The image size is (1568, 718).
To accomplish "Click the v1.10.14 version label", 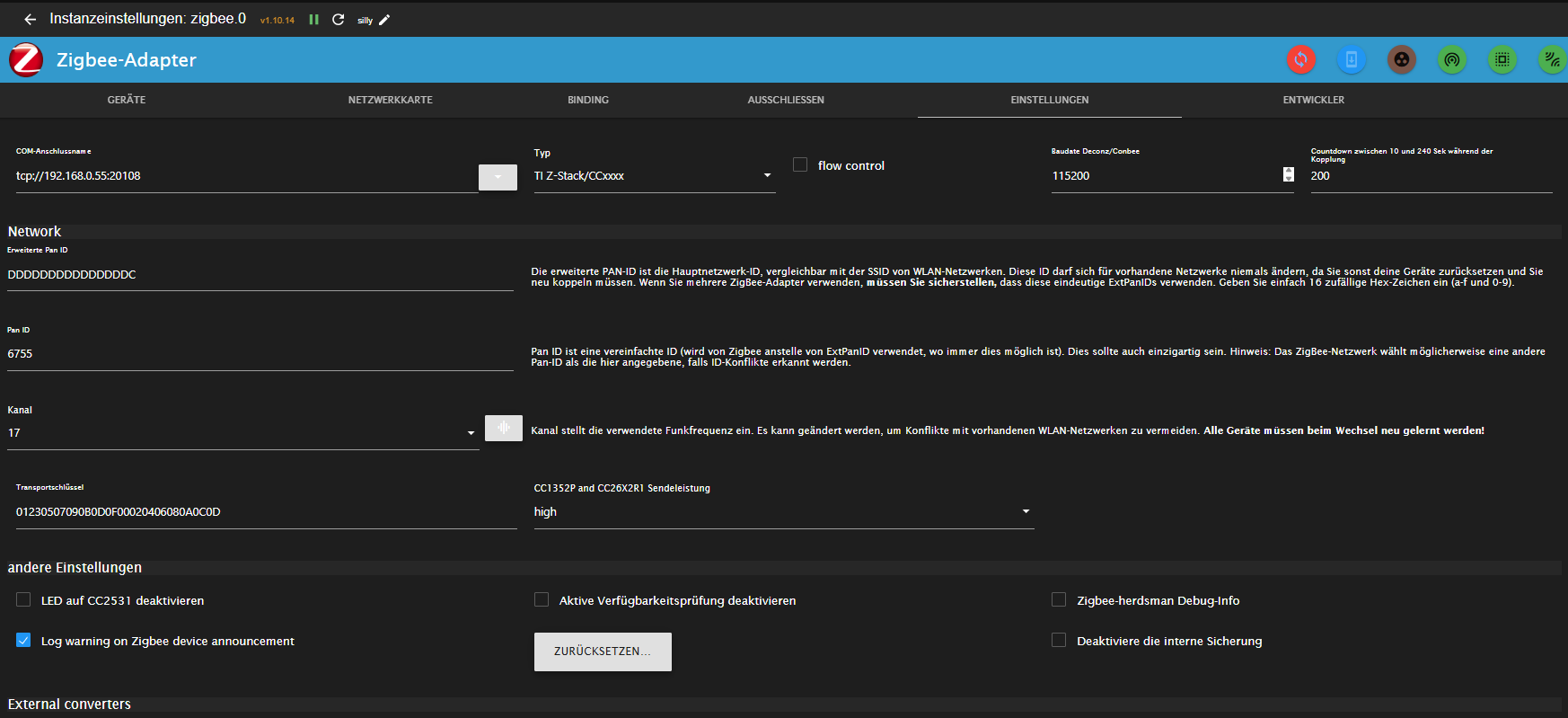I will 277,20.
